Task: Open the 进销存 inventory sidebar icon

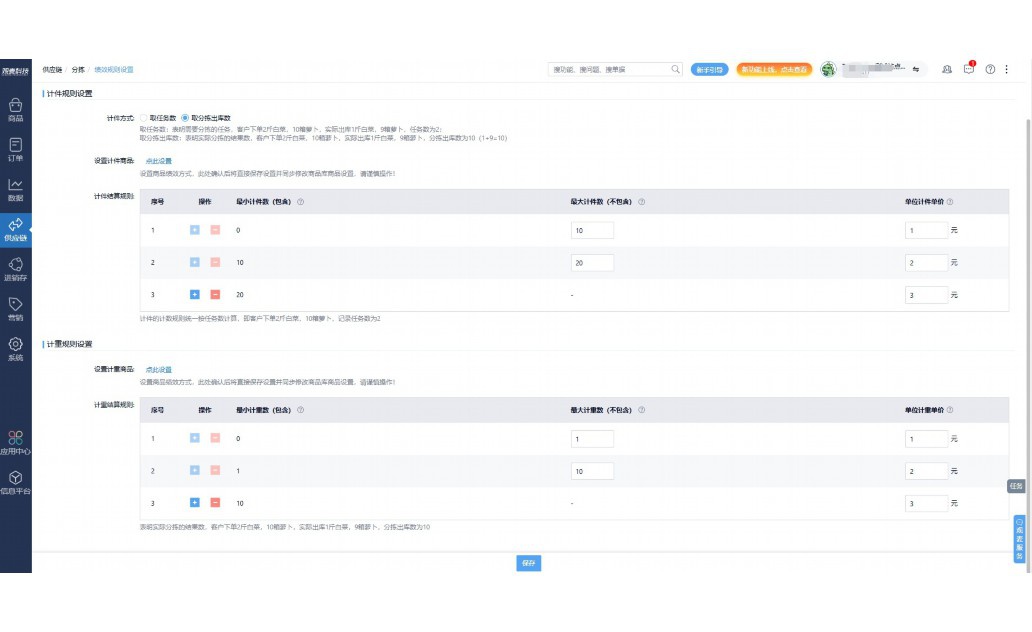Action: tap(15, 268)
